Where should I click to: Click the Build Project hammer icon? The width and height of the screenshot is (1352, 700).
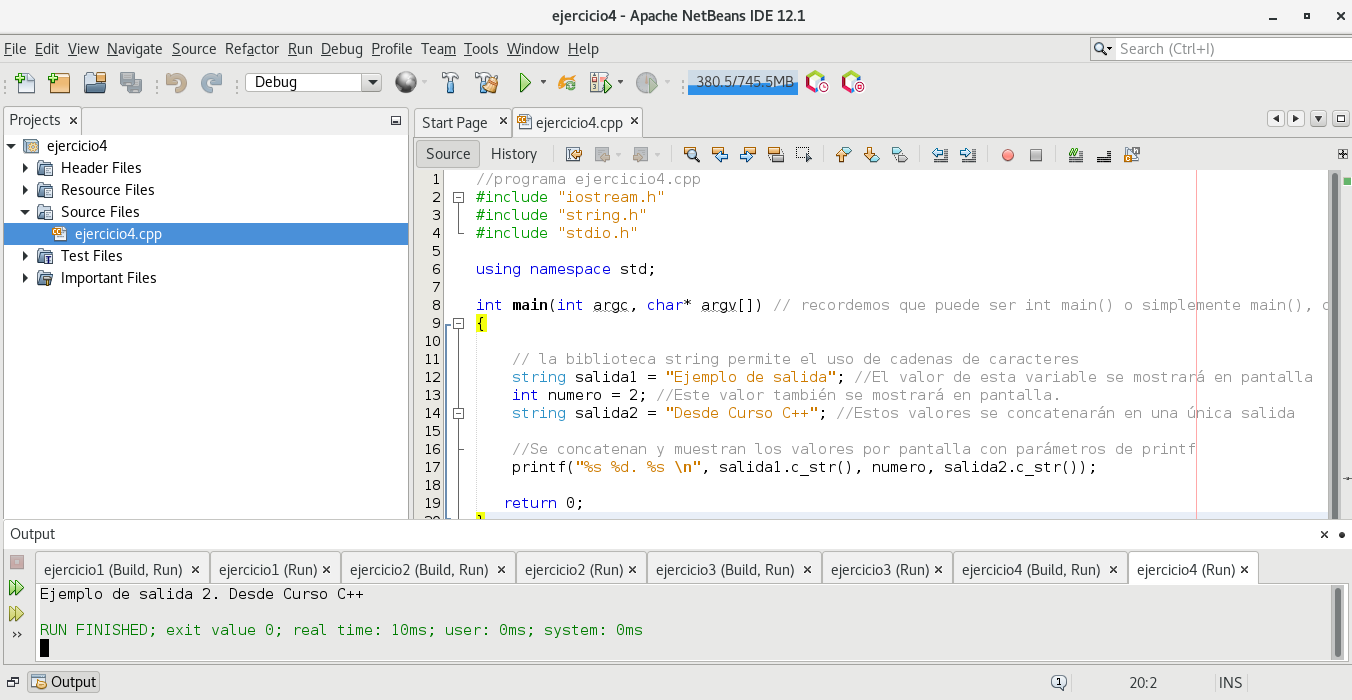coord(450,83)
